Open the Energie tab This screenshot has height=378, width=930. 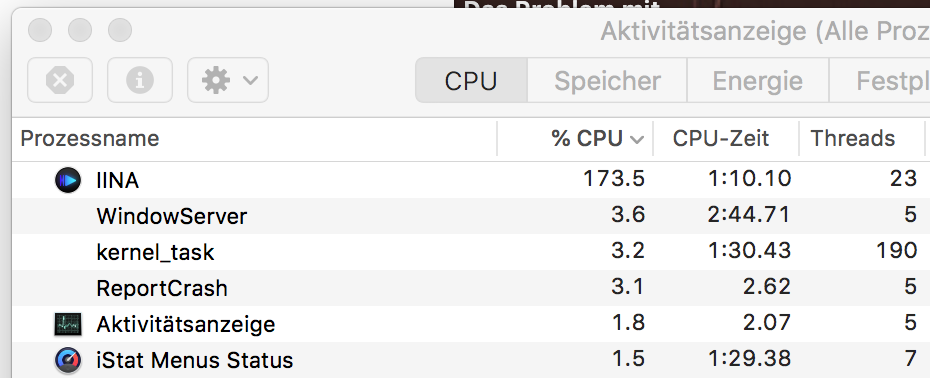(757, 80)
